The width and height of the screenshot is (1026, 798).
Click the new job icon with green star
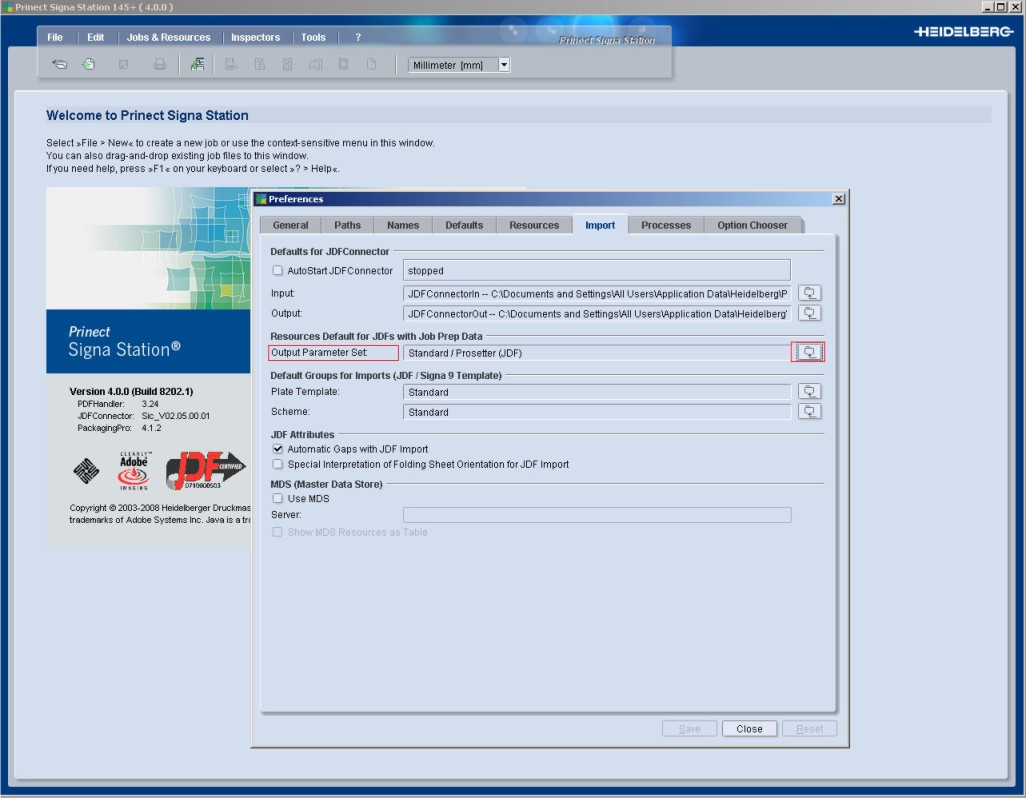[88, 64]
